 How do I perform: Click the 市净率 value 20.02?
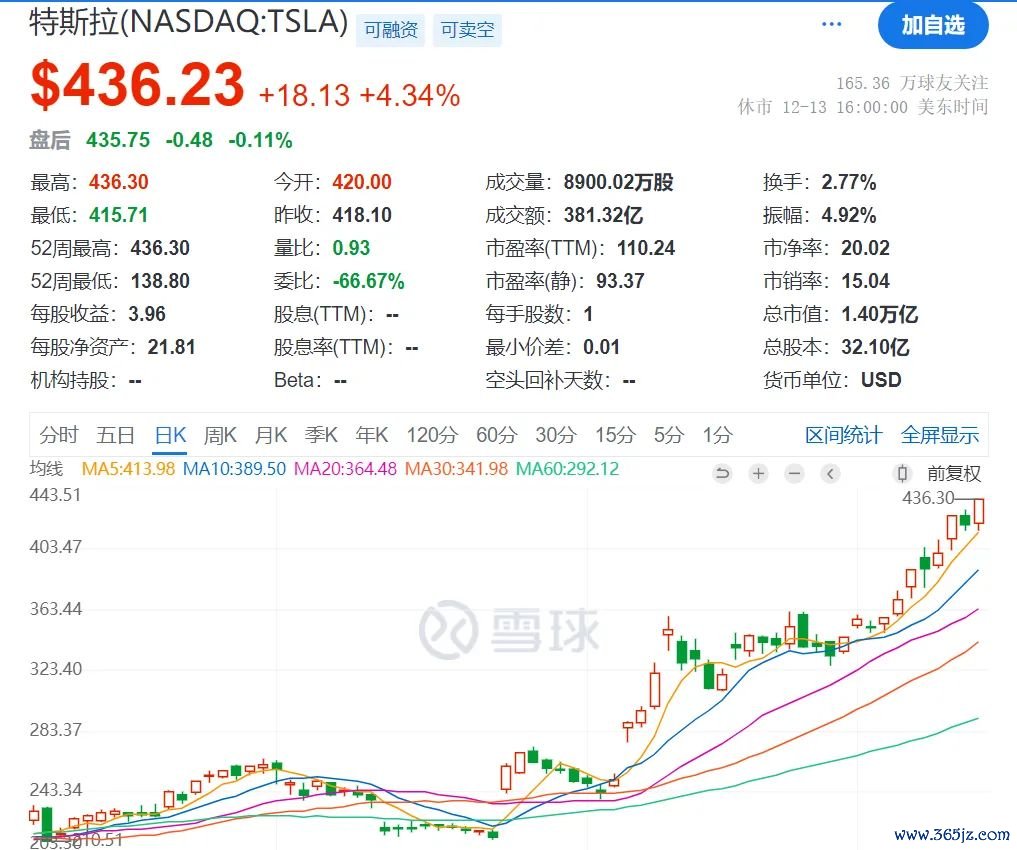(x=865, y=248)
